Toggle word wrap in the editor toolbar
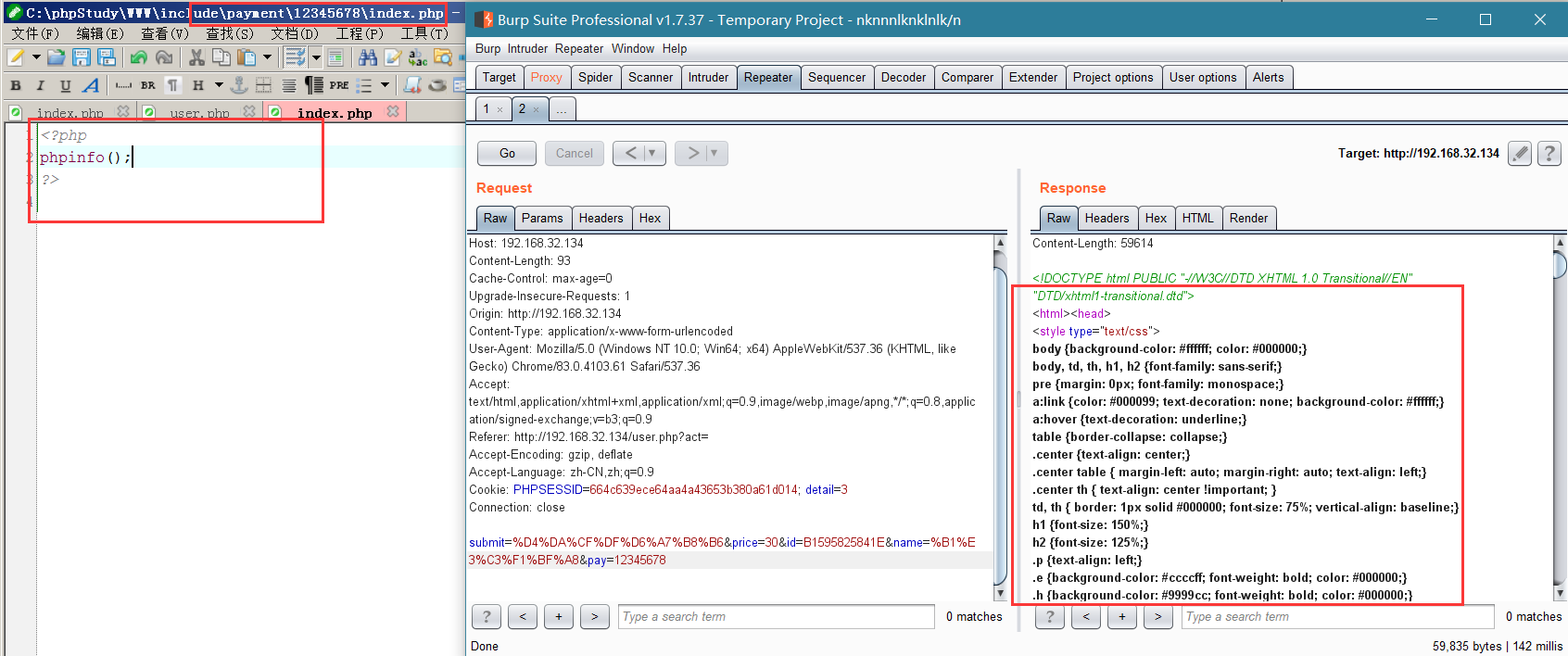This screenshot has height=656, width=1568. click(296, 57)
